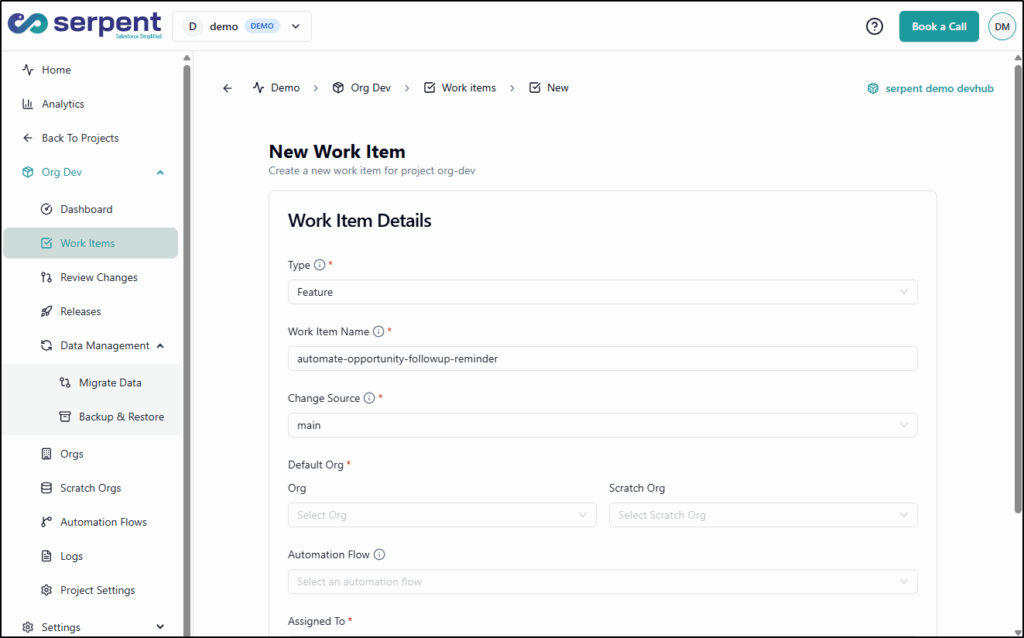Click the Automation Flow info icon
Viewport: 1024px width, 638px height.
[379, 555]
